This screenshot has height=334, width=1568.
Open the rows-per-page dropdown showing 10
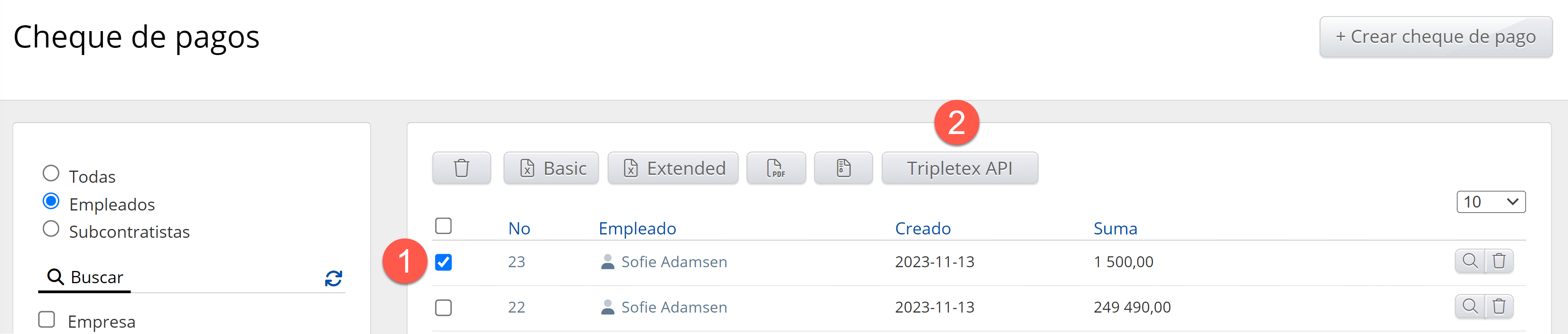coord(1490,202)
